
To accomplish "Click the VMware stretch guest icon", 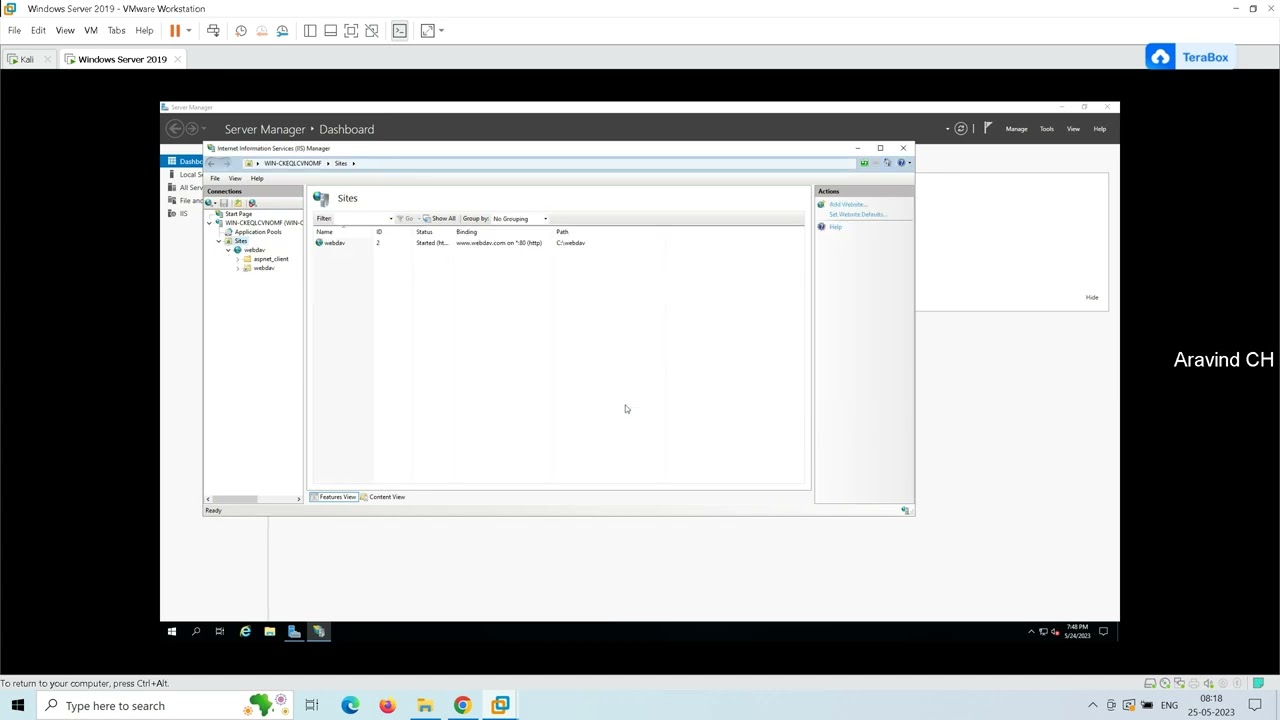I will pos(428,31).
